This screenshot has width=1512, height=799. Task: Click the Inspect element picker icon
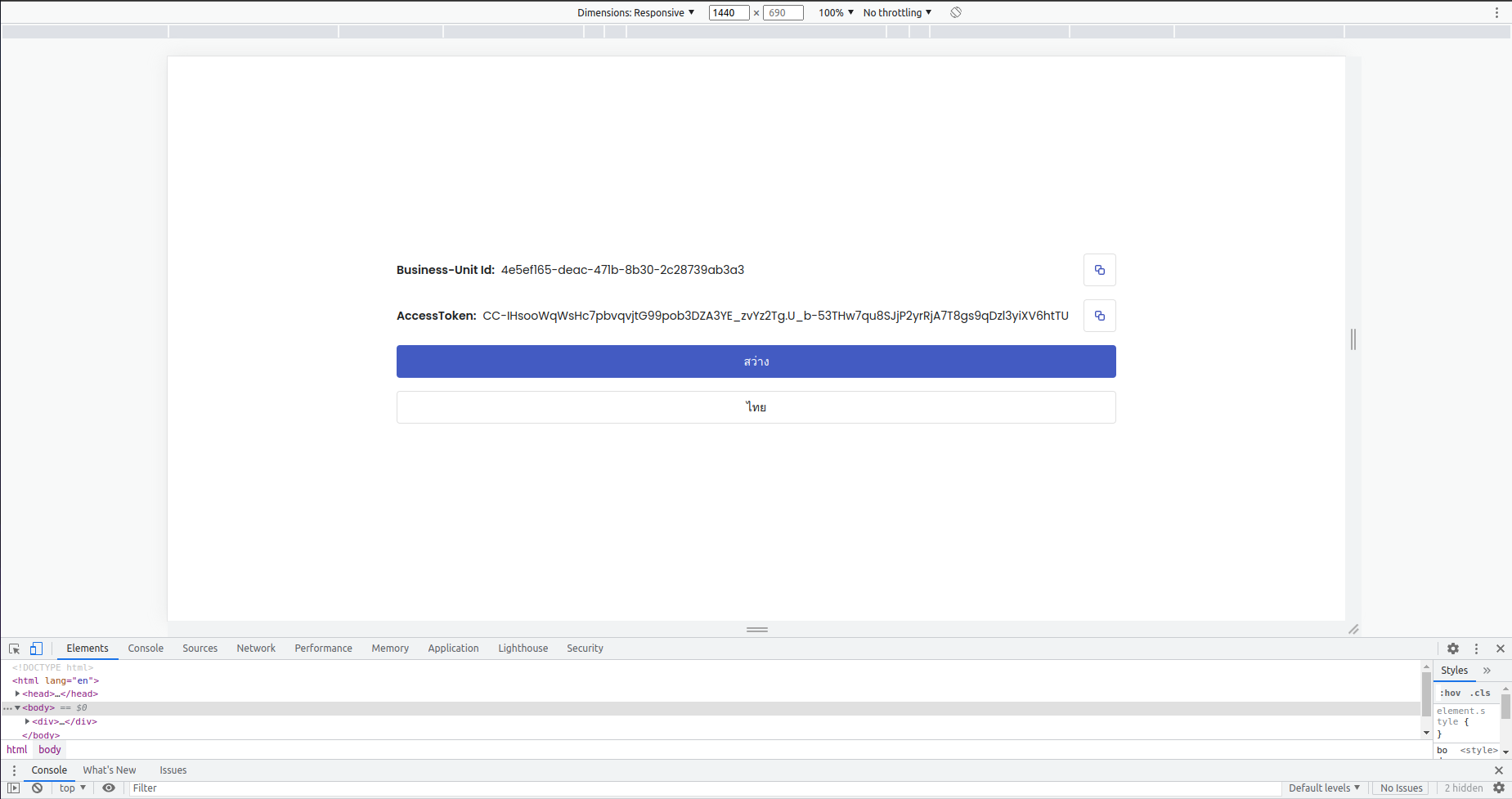(x=13, y=649)
